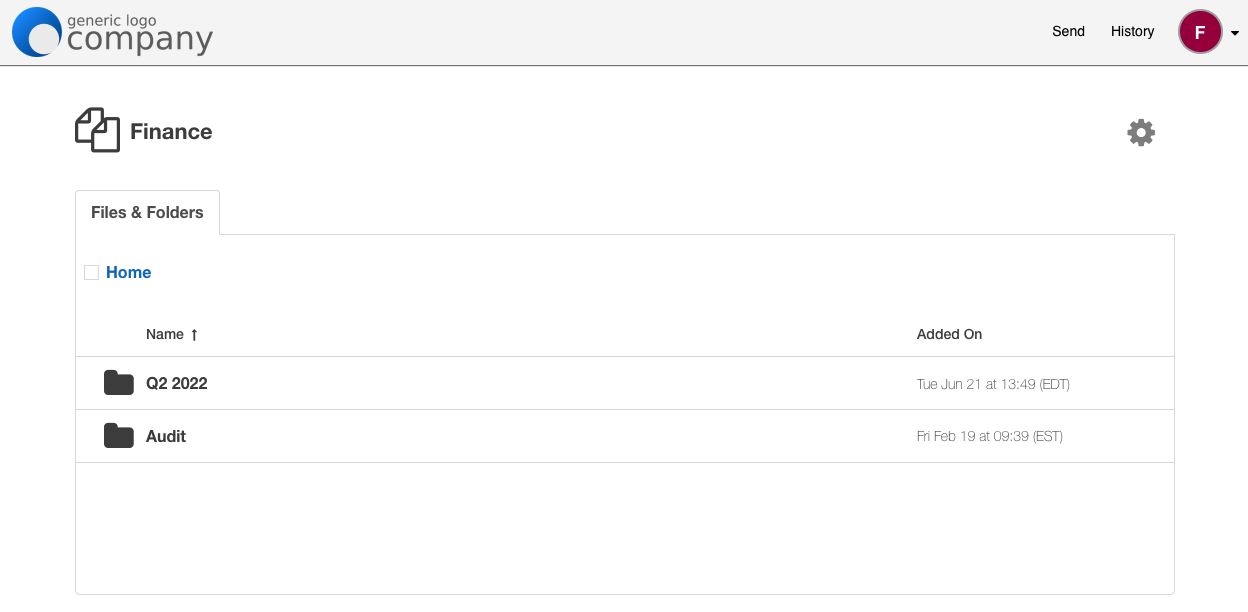Tick the checkbox next to Home
Image resolution: width=1248 pixels, height=612 pixels.
[x=92, y=272]
